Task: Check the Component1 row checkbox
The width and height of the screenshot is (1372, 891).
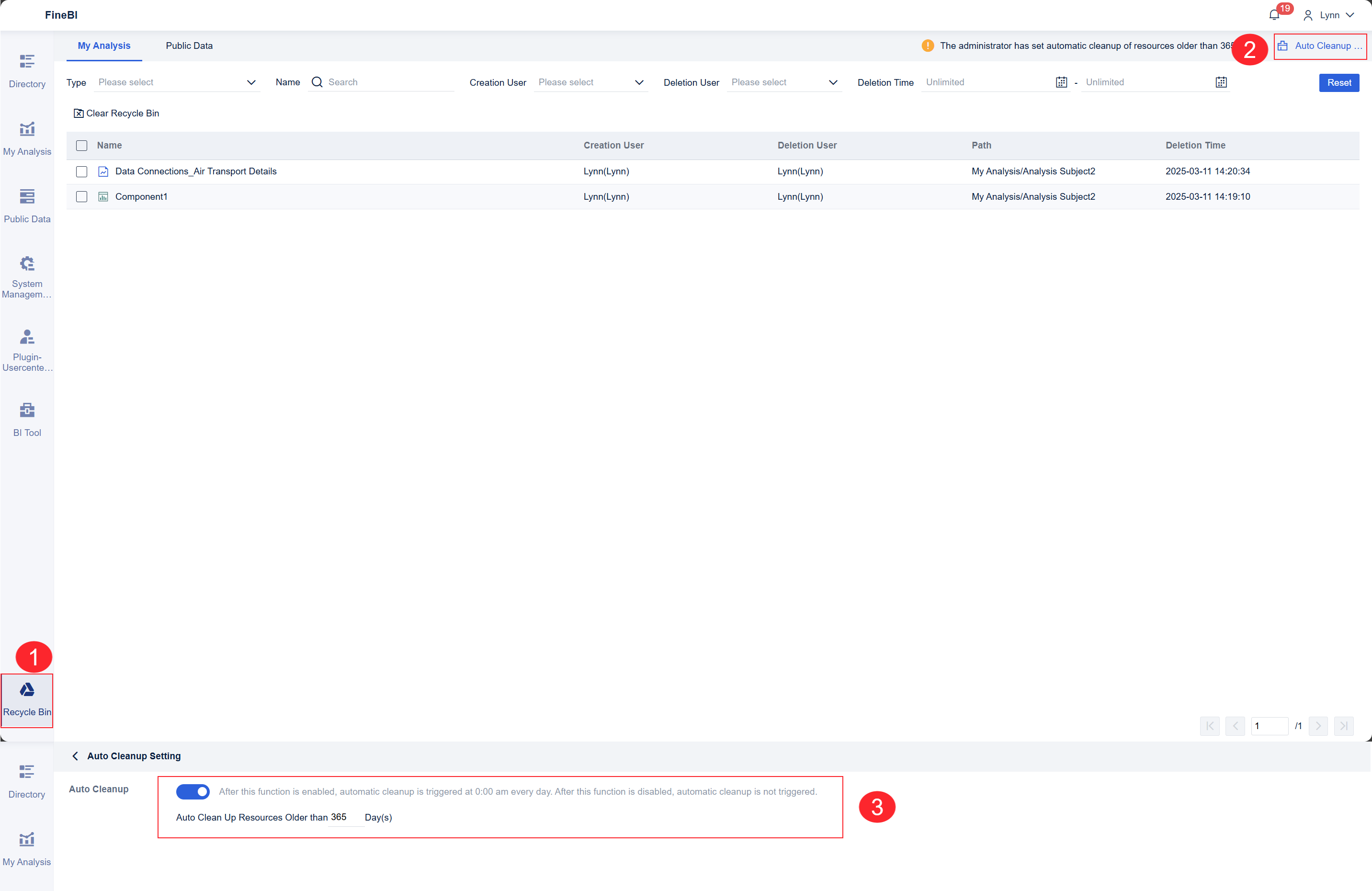Action: coord(82,197)
